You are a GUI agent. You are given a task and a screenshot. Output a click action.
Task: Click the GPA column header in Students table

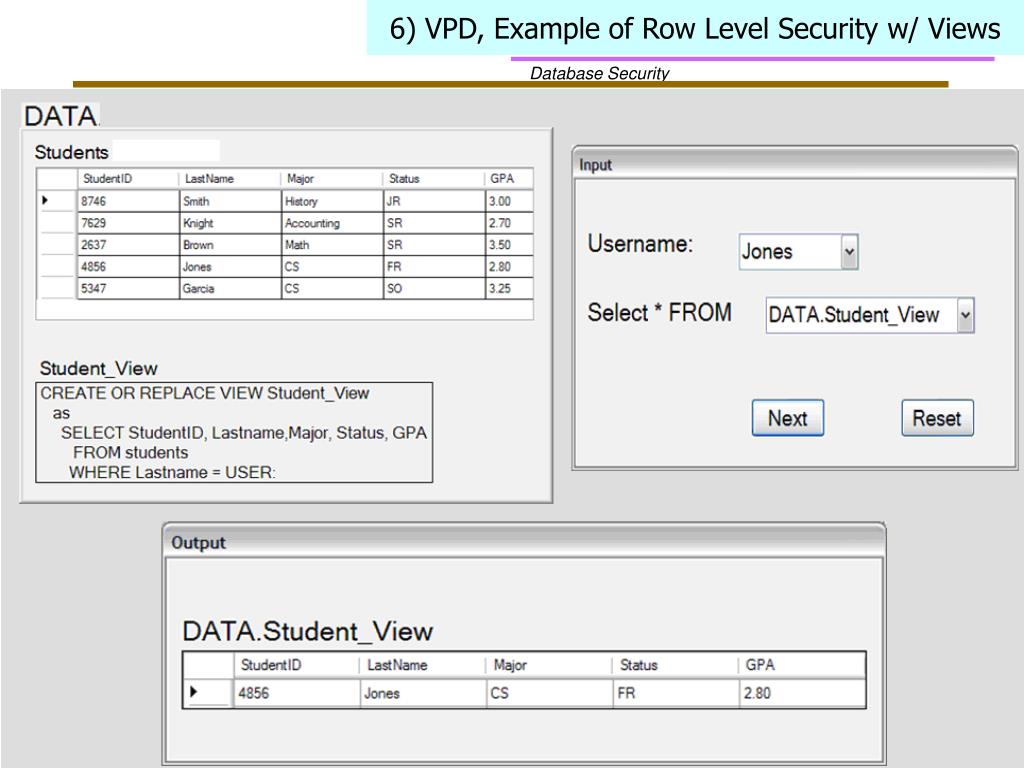tap(509, 179)
